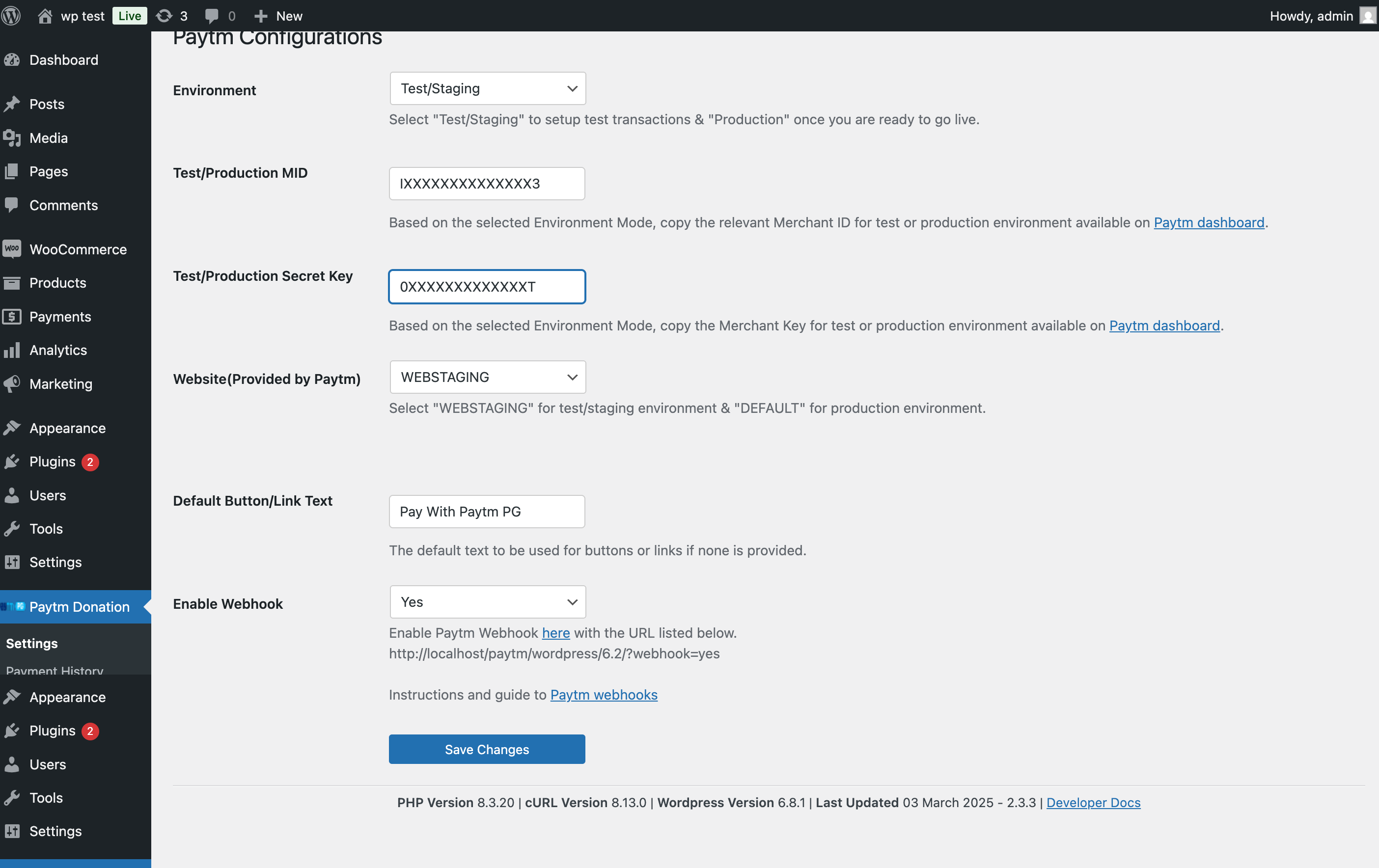
Task: Click the webhook URL text
Action: point(554,653)
